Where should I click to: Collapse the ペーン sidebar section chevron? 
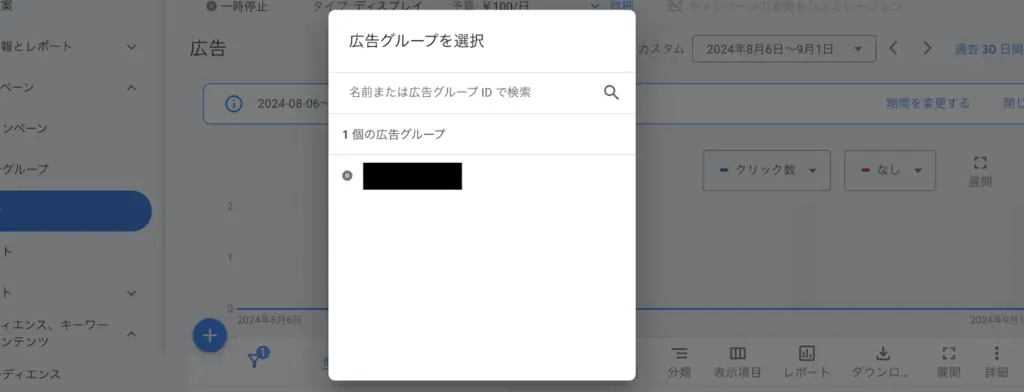[131, 88]
